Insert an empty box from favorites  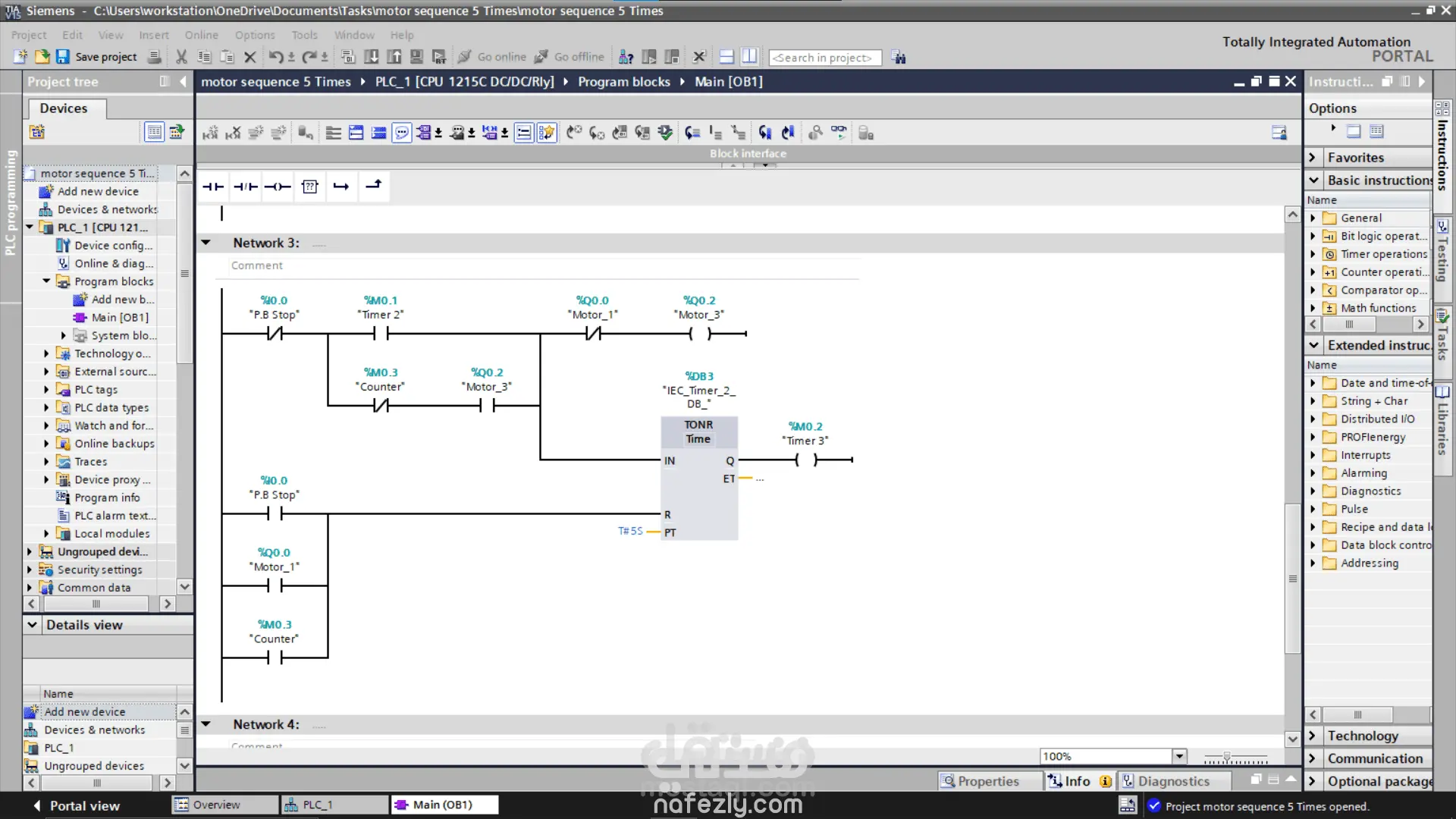pos(309,187)
